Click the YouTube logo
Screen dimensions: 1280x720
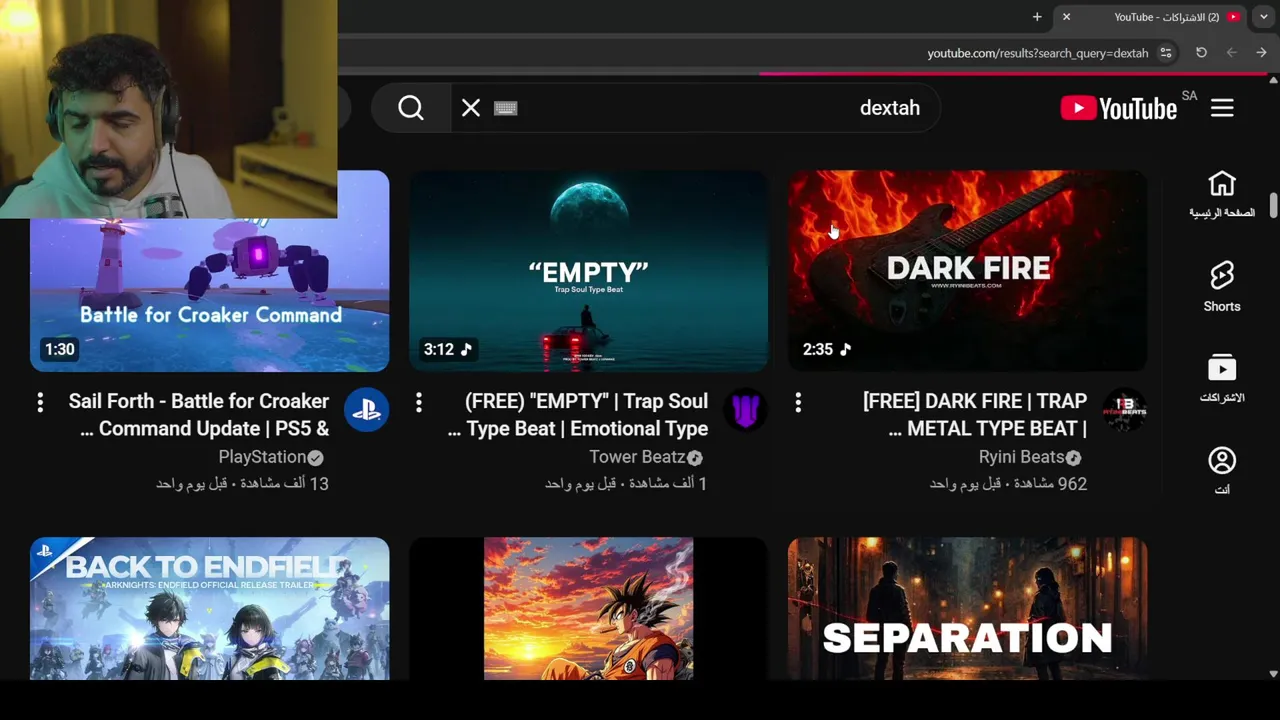[1119, 108]
